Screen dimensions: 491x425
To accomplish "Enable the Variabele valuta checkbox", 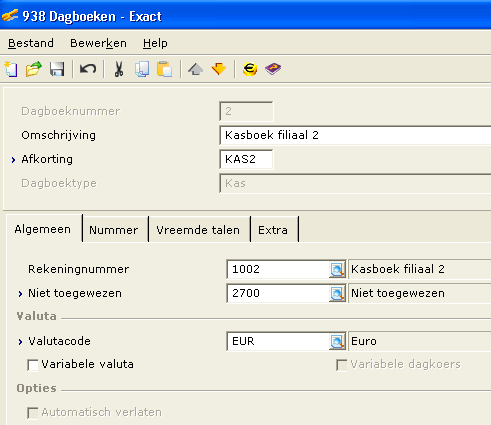I will (x=33, y=365).
